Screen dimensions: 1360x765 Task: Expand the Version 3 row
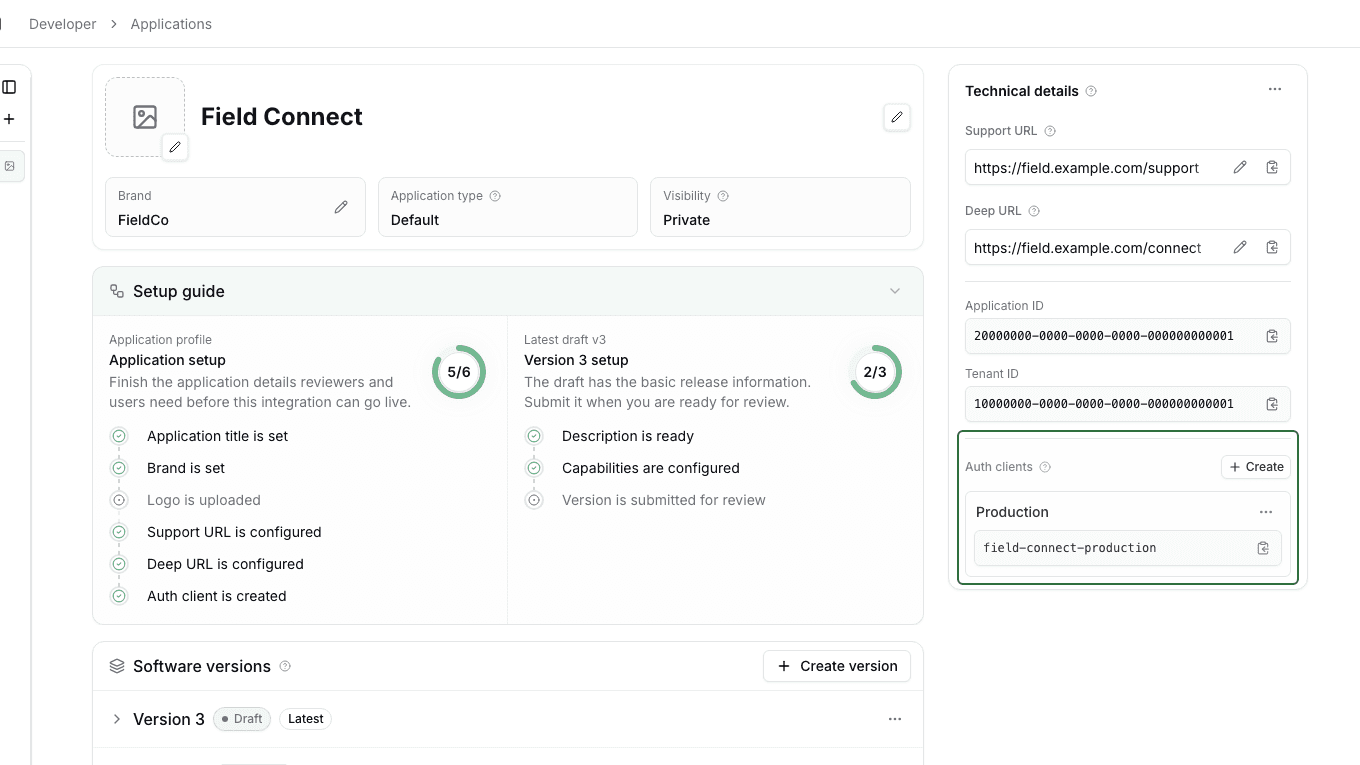point(117,719)
